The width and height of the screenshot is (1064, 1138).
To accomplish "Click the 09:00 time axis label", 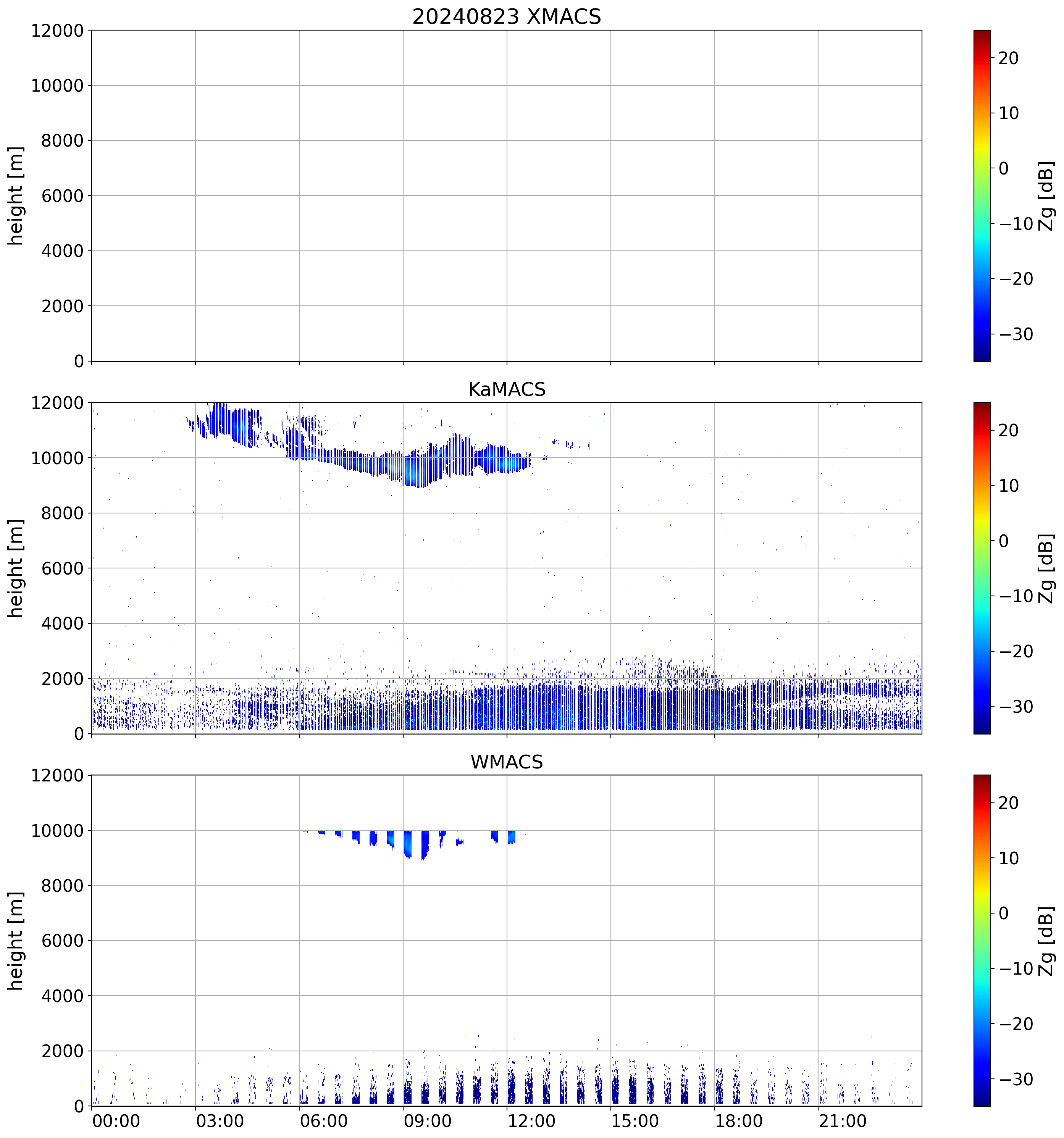I will (427, 1121).
